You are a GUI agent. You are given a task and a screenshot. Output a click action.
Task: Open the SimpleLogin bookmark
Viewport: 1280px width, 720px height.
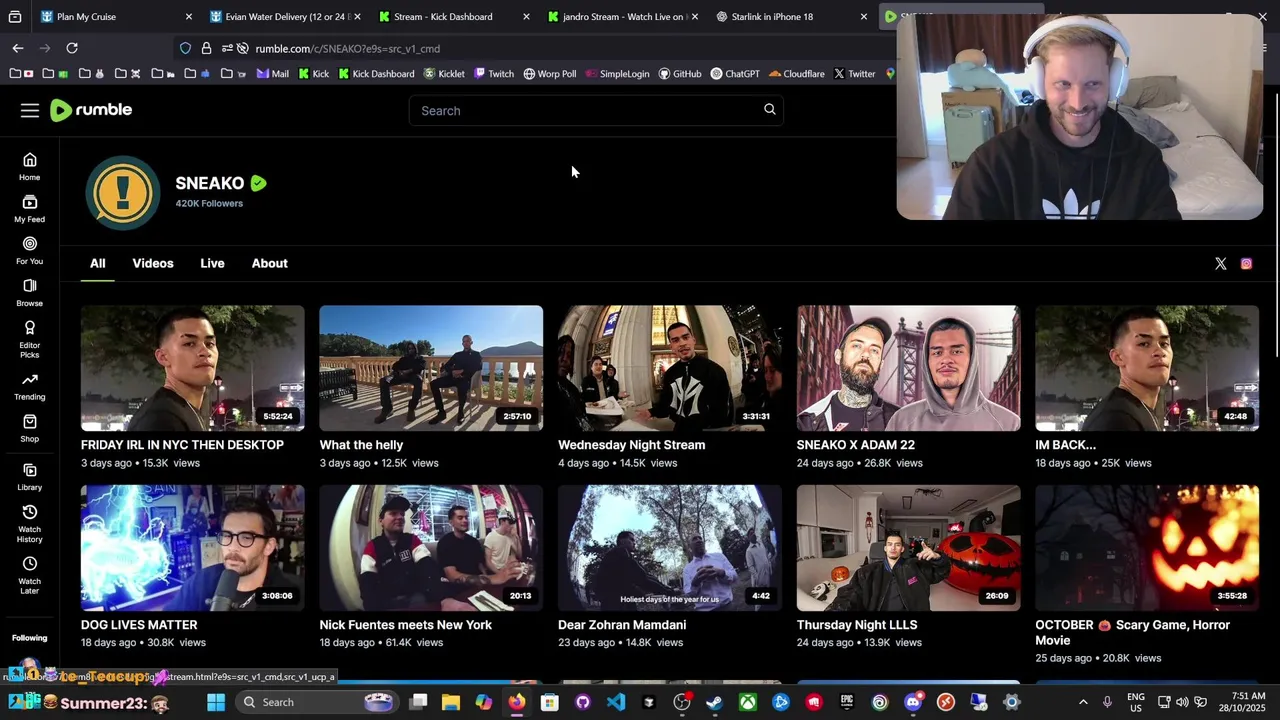[x=617, y=73]
